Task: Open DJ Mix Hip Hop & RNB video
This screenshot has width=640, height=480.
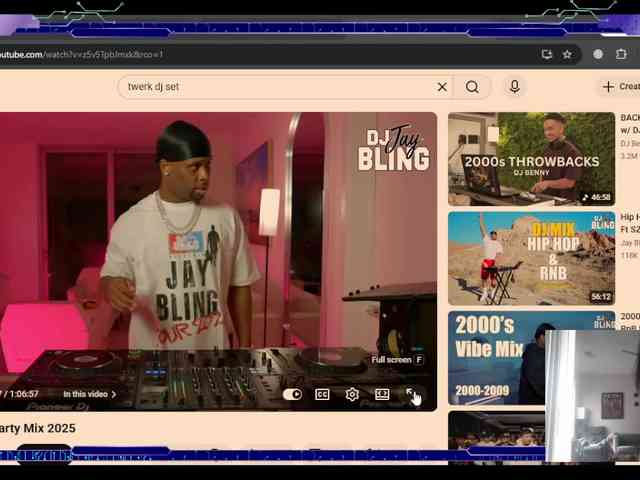Action: (531, 257)
